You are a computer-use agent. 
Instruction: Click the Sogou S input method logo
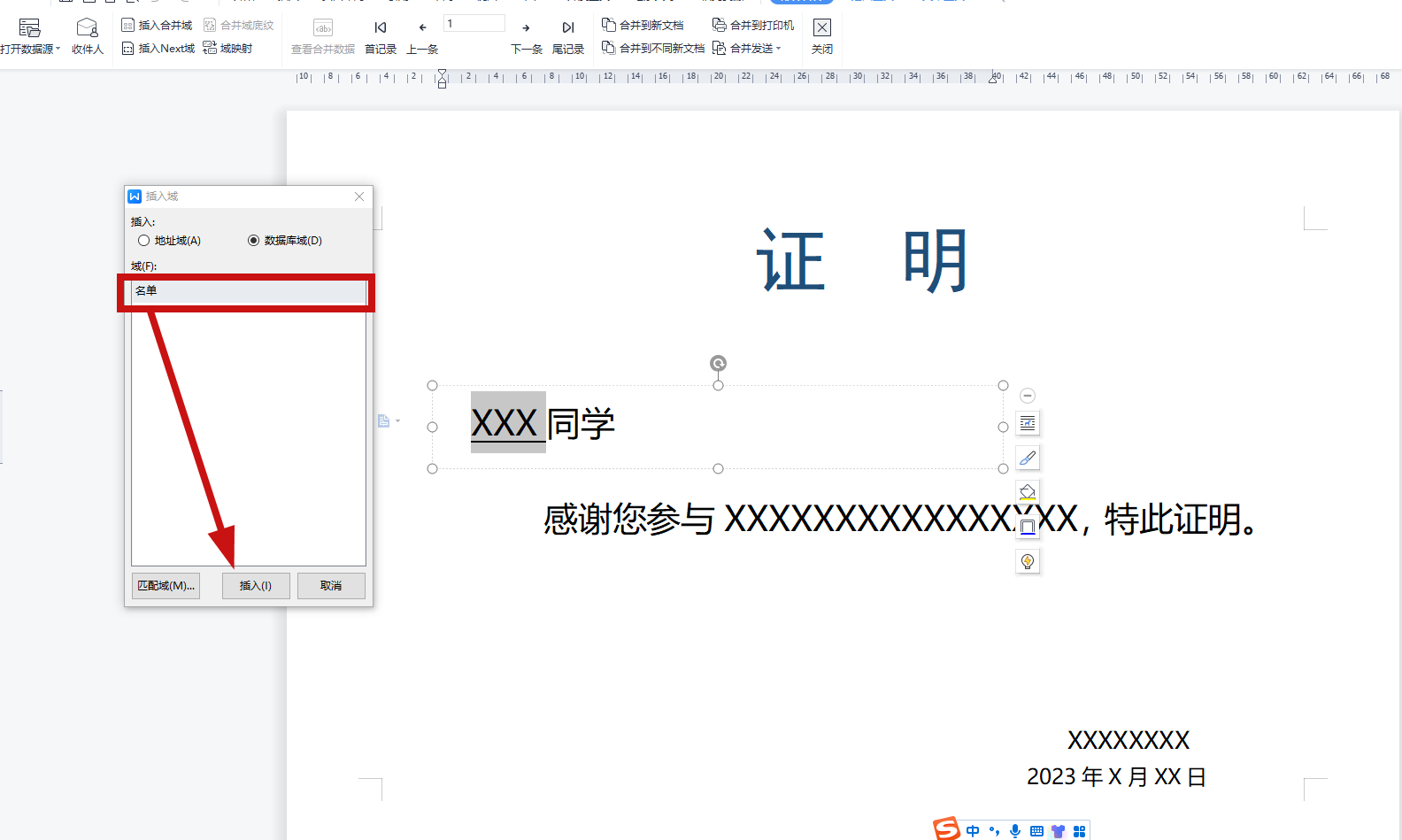(x=947, y=828)
